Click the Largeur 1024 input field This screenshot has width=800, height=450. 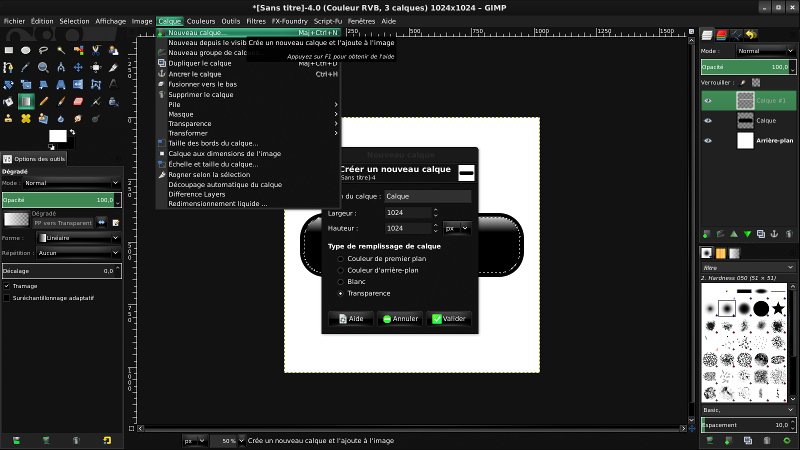[408, 213]
